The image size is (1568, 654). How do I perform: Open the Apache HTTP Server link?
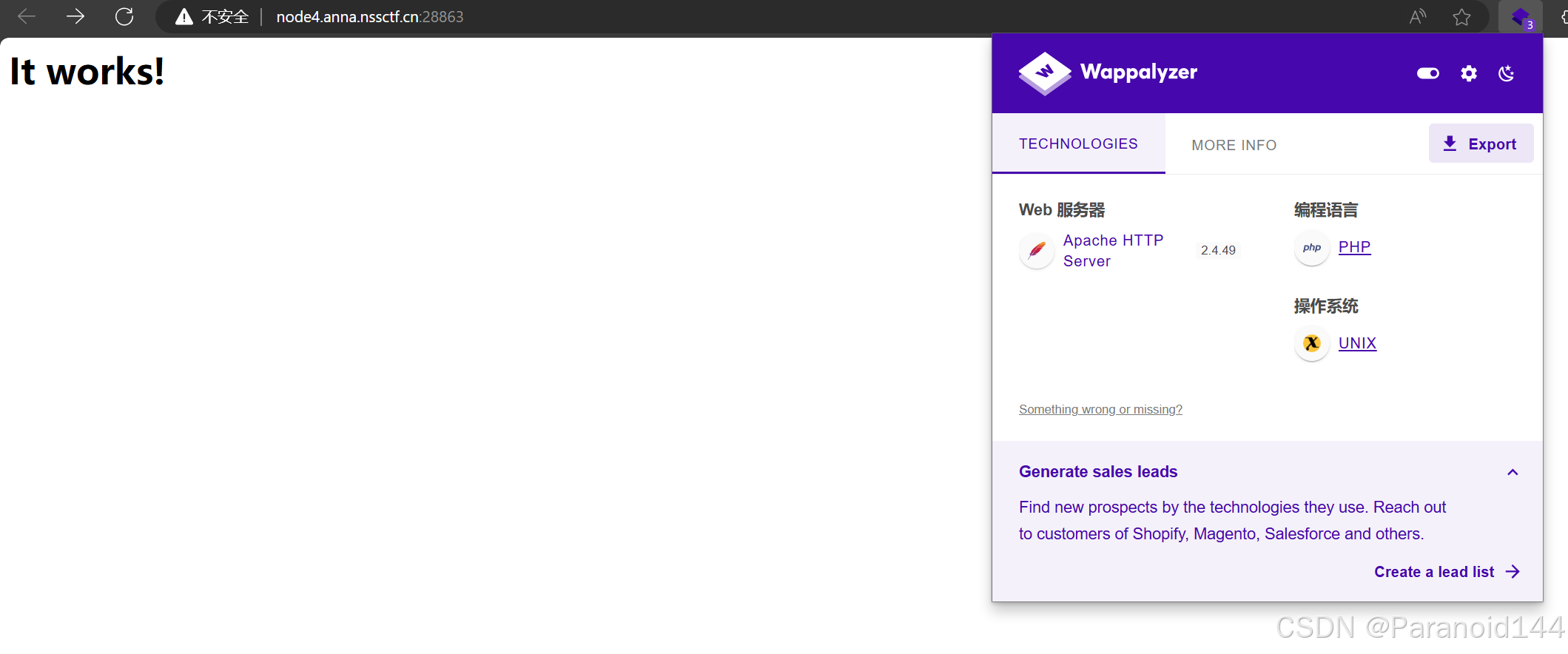(1113, 251)
